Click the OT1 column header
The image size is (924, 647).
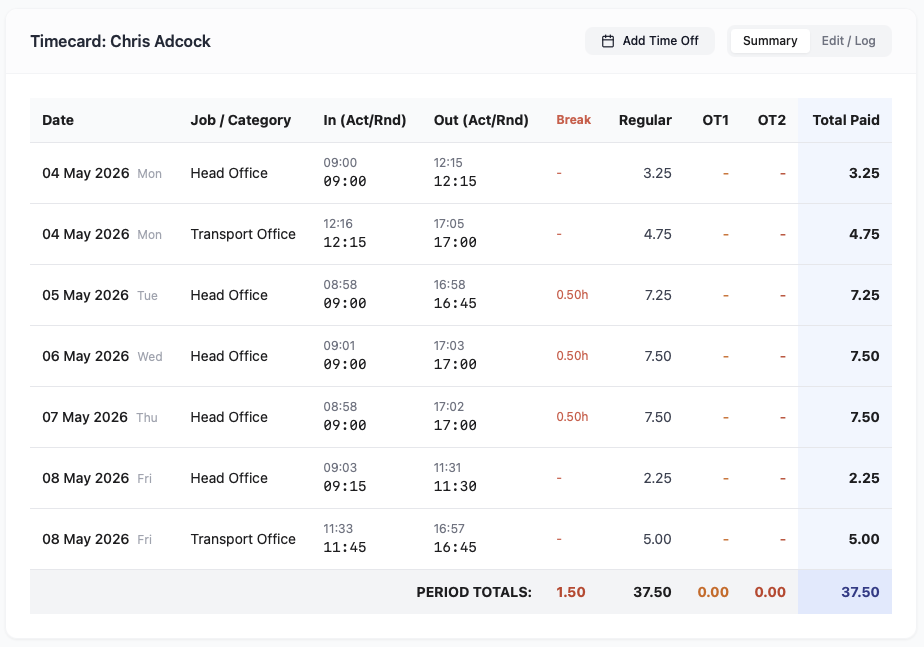[715, 120]
